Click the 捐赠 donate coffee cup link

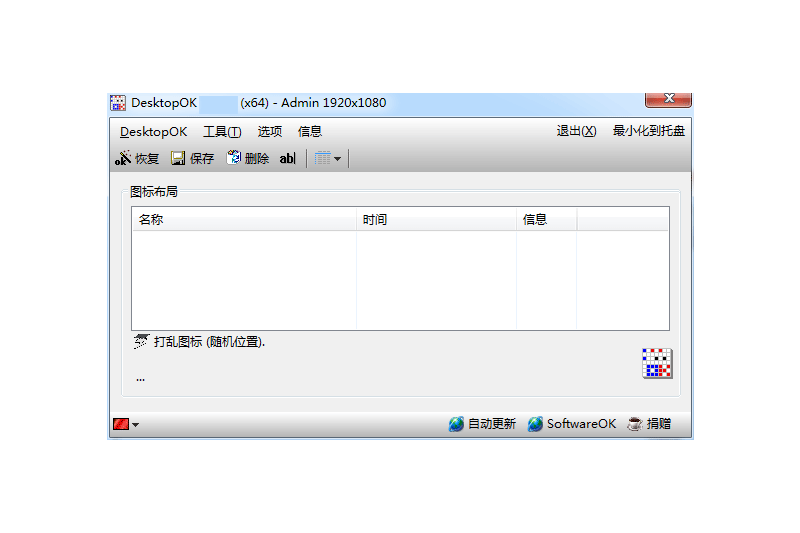(x=649, y=424)
